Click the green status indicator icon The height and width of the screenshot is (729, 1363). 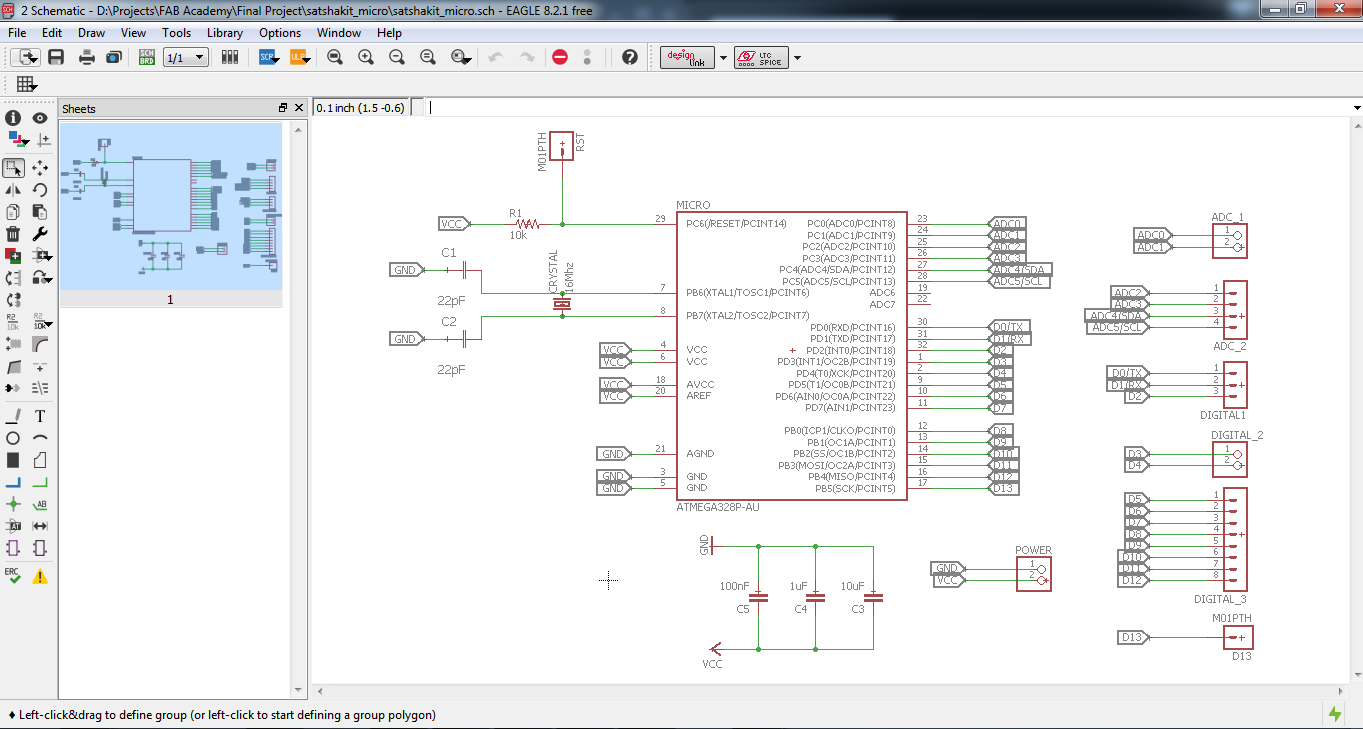click(x=1334, y=713)
